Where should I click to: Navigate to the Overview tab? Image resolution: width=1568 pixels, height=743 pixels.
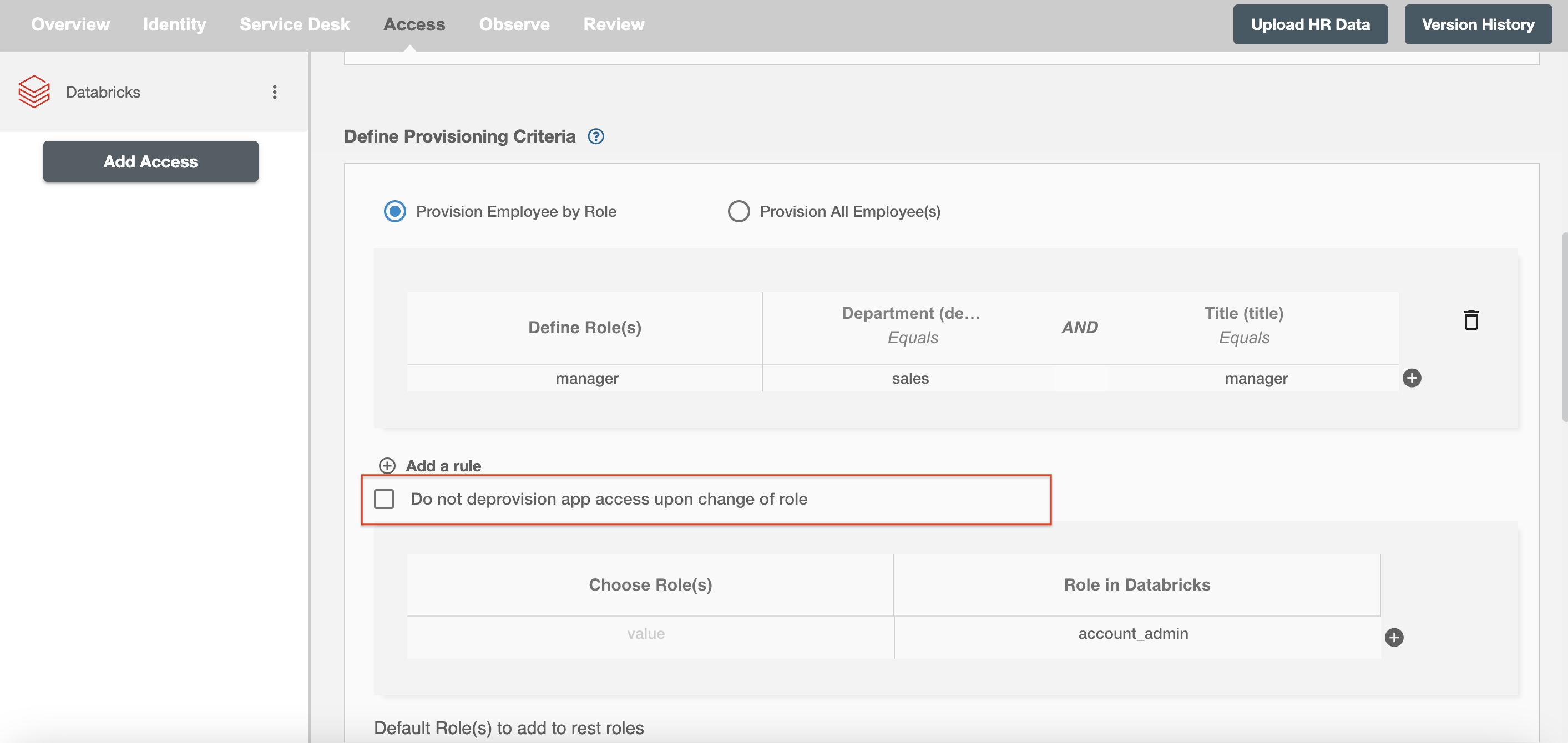pyautogui.click(x=71, y=24)
